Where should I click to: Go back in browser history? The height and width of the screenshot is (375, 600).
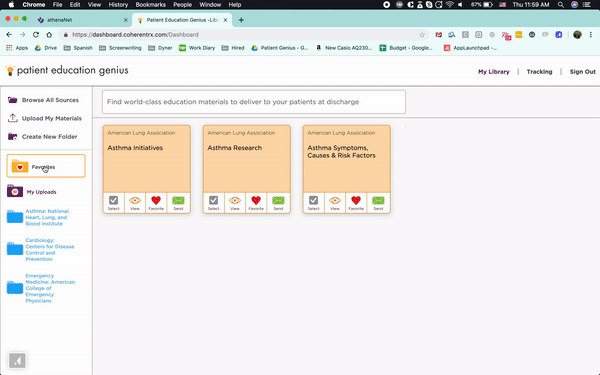pyautogui.click(x=9, y=34)
